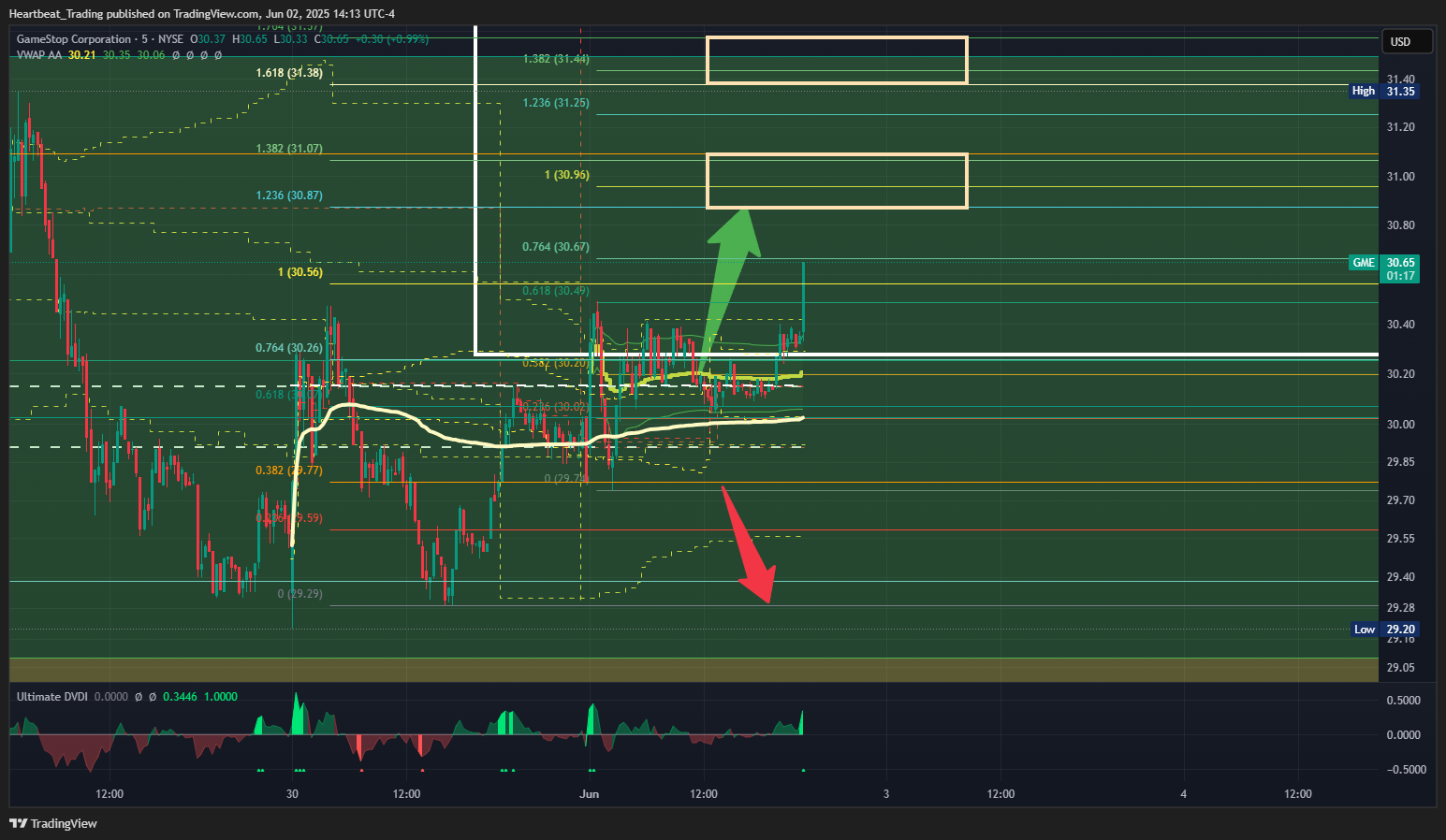Click the 1 (30.56) Fibonacci label
The width and height of the screenshot is (1446, 840).
tap(300, 272)
